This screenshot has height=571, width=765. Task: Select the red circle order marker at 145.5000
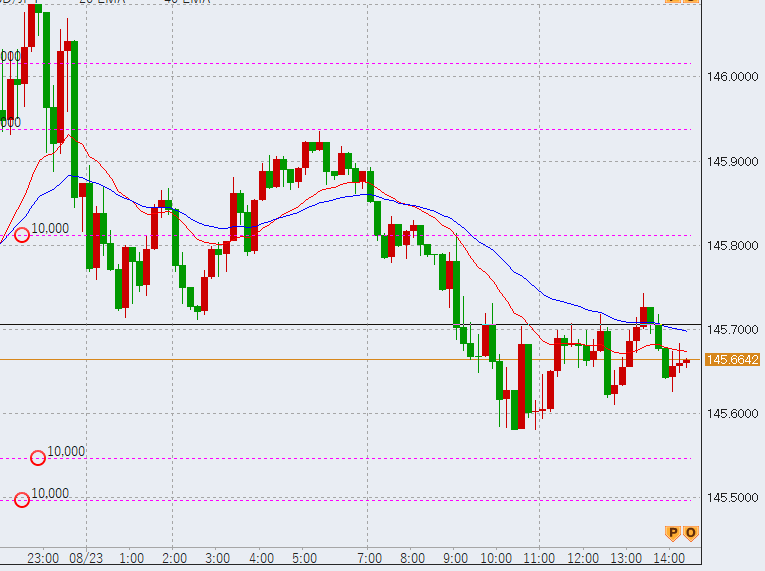pos(22,500)
